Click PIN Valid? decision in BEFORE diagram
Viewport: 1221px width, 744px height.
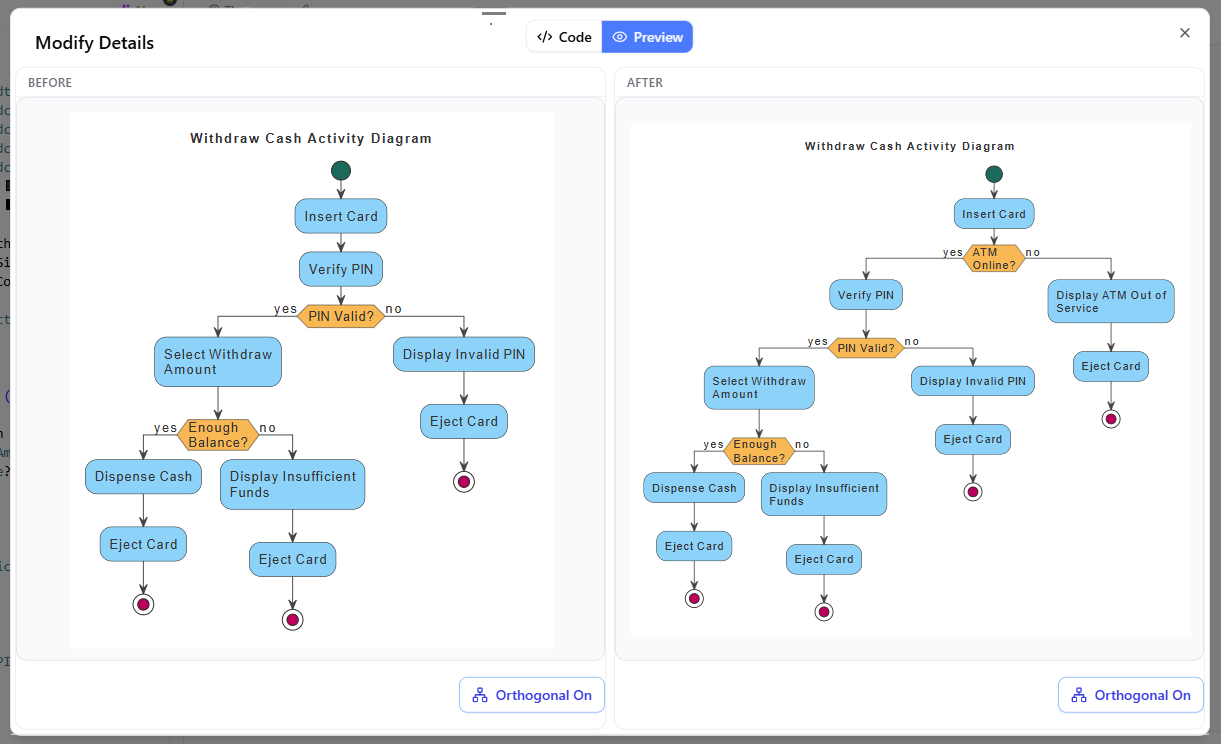pos(341,317)
